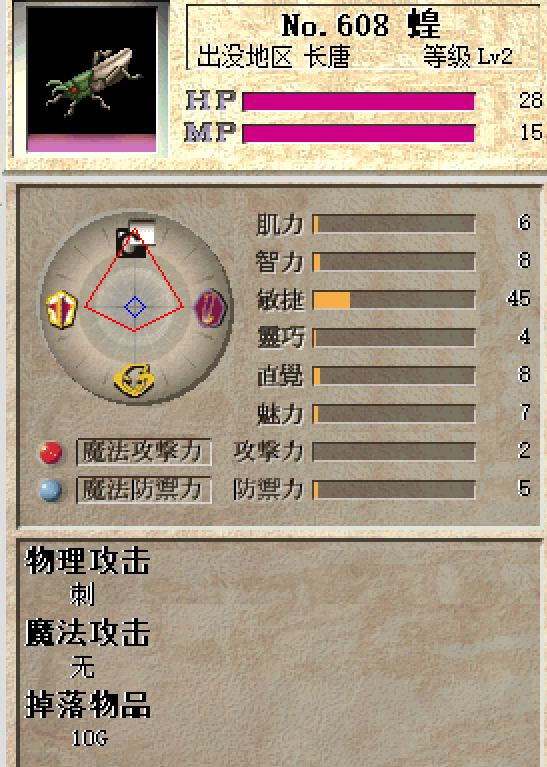The height and width of the screenshot is (767, 547).
Task: Click the yellow shield icon on dial
Action: (x=61, y=309)
